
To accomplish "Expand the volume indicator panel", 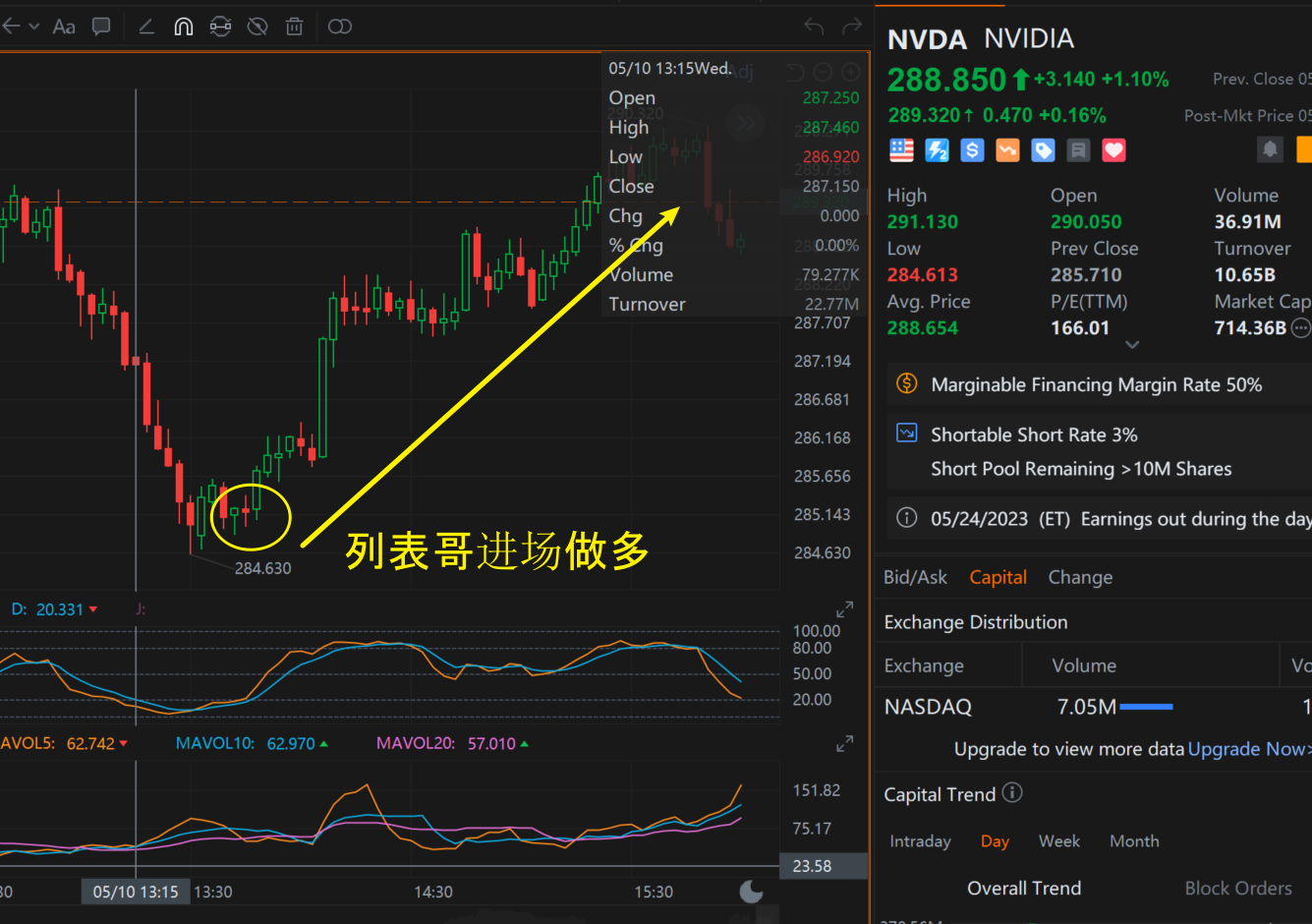I will click(844, 743).
